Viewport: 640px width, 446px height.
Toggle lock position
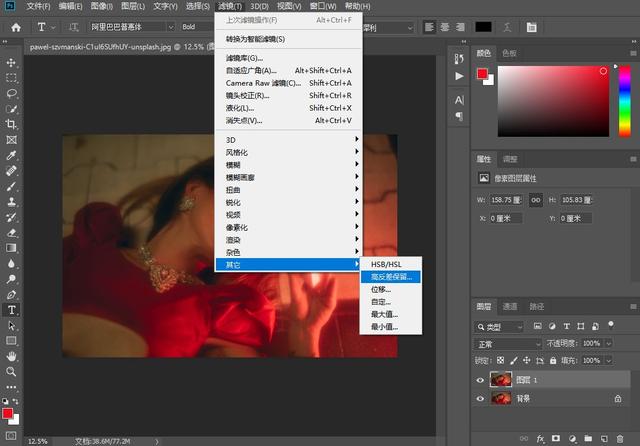tap(527, 360)
